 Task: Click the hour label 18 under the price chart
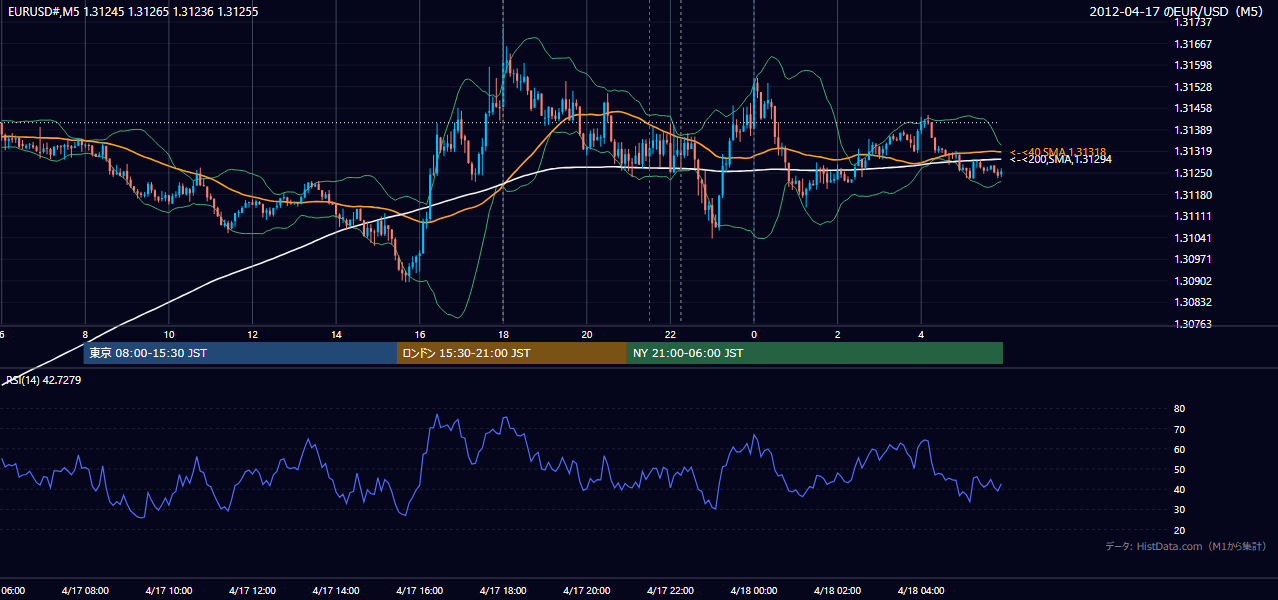click(503, 334)
